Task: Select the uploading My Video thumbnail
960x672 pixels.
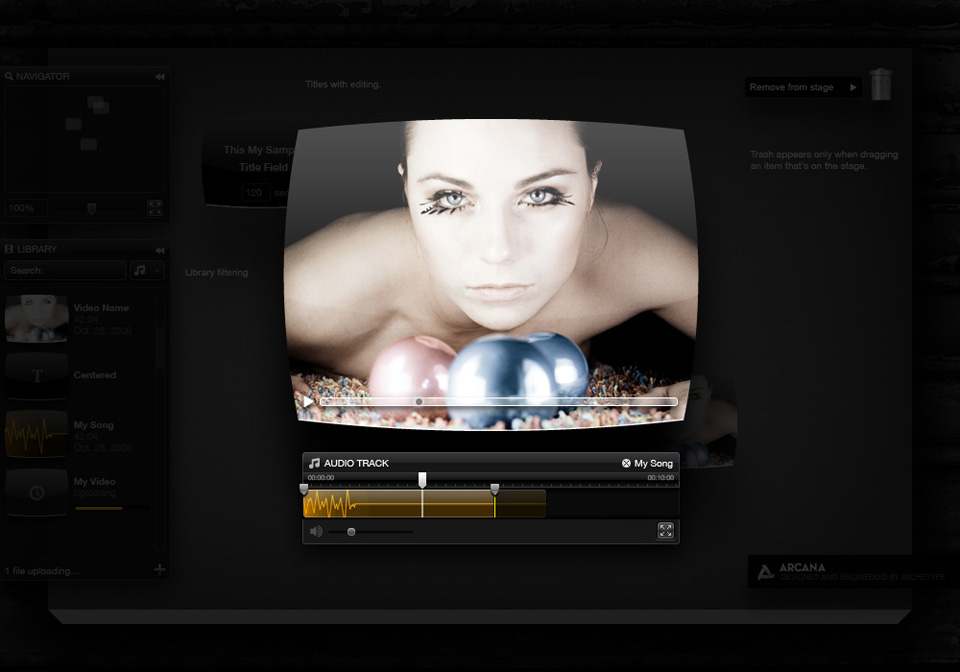Action: coord(37,492)
